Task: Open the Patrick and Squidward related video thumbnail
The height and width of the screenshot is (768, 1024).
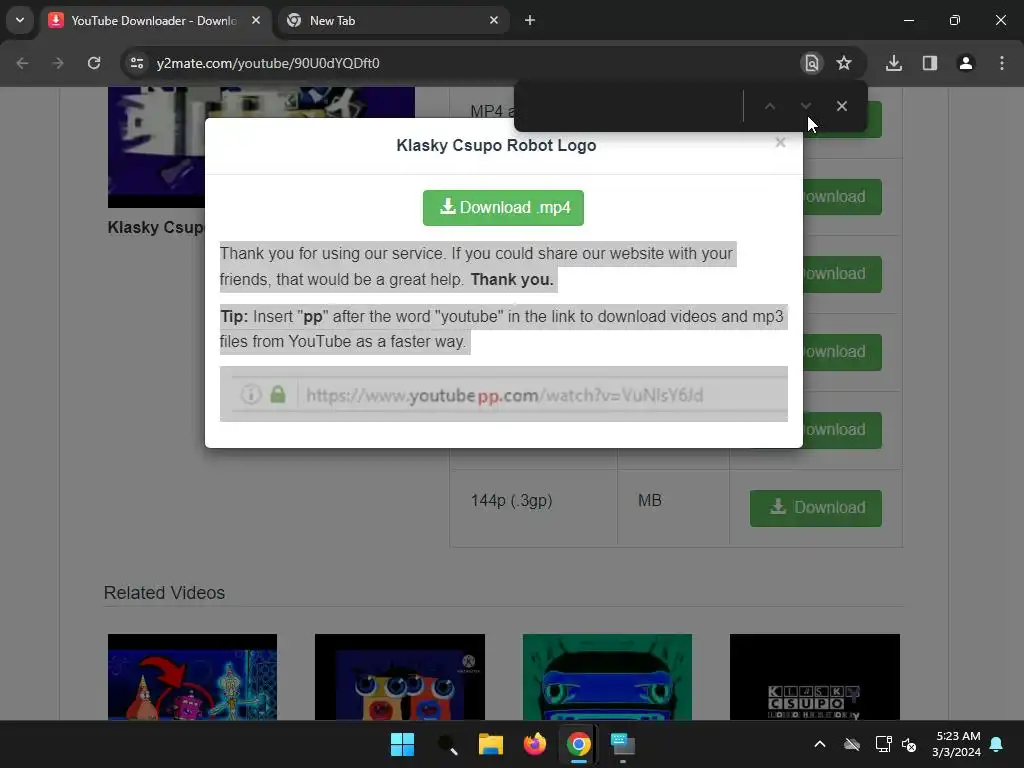Action: point(192,677)
